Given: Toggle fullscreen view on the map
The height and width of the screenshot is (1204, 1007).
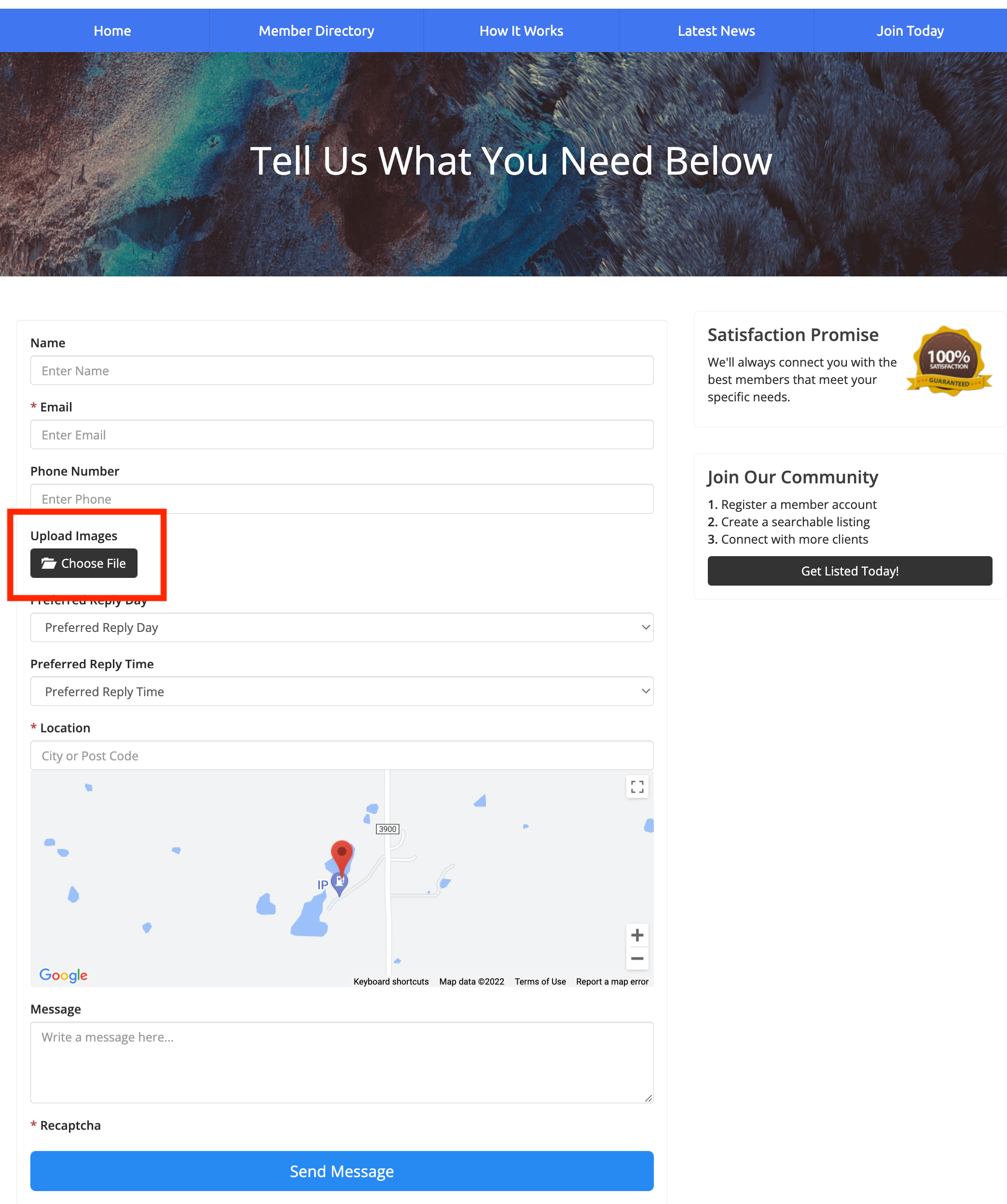Looking at the screenshot, I should (636, 787).
